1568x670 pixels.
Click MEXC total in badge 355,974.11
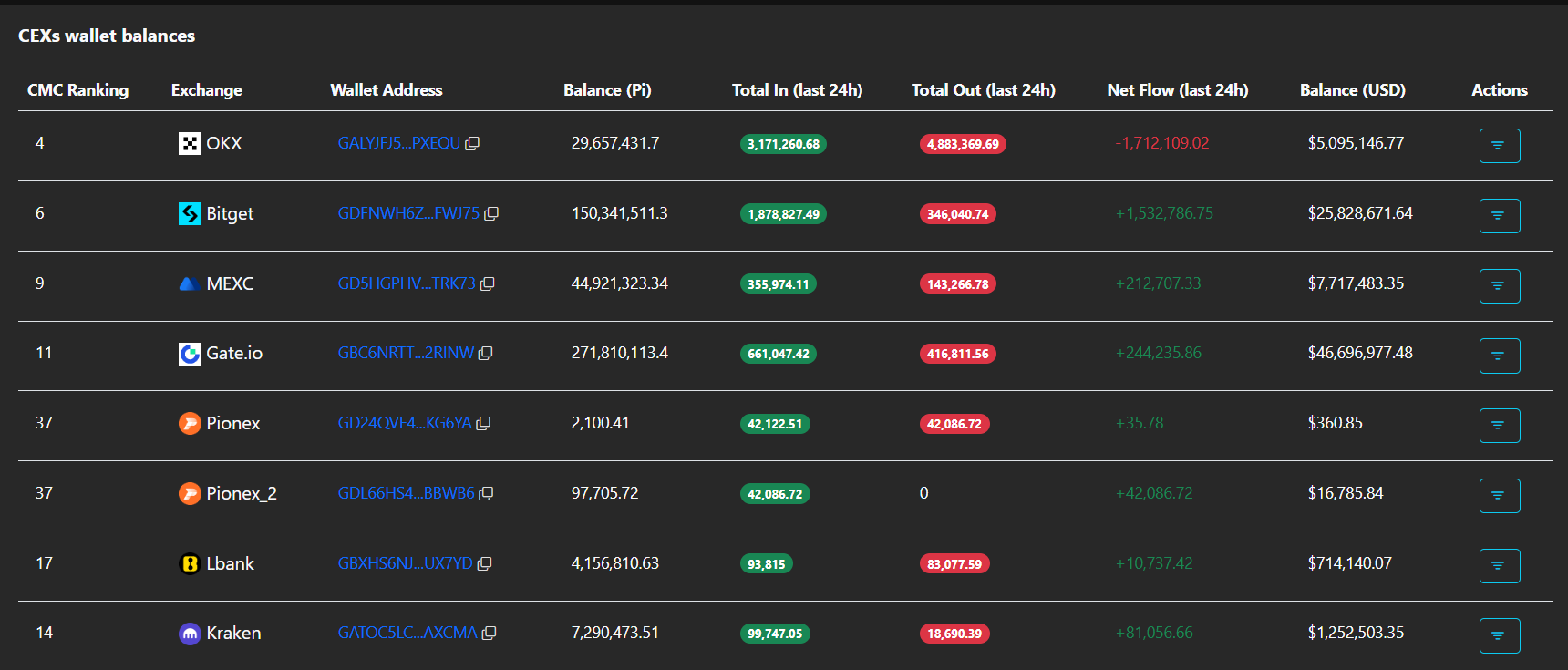(779, 284)
